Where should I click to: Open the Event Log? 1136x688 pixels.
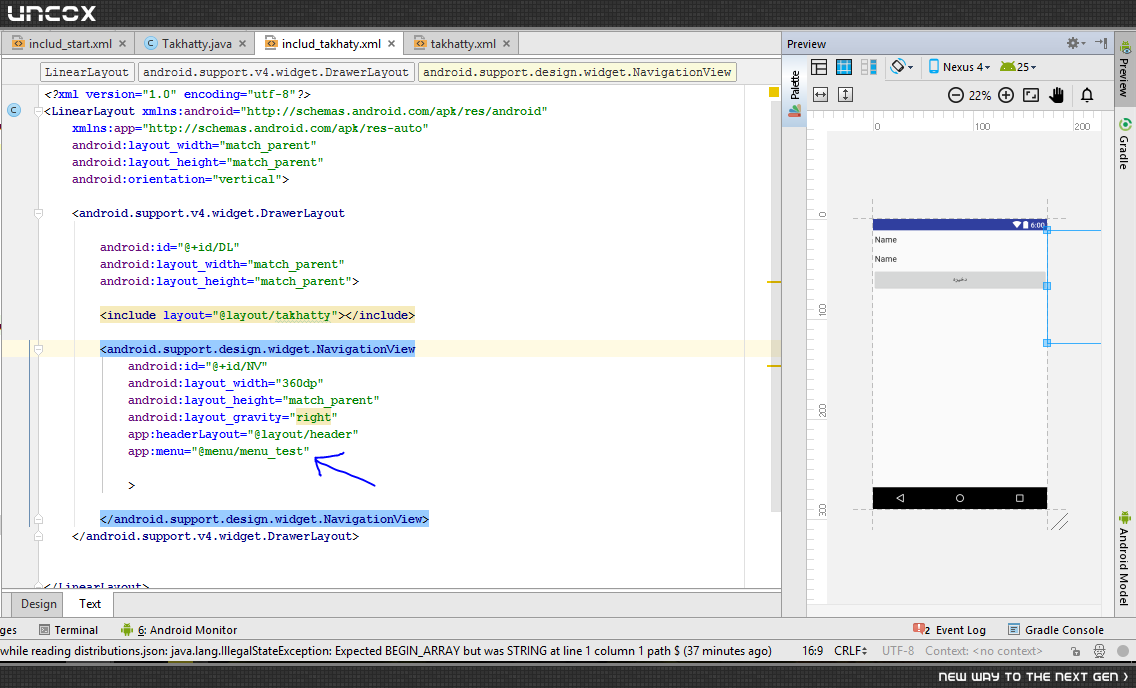pos(950,630)
